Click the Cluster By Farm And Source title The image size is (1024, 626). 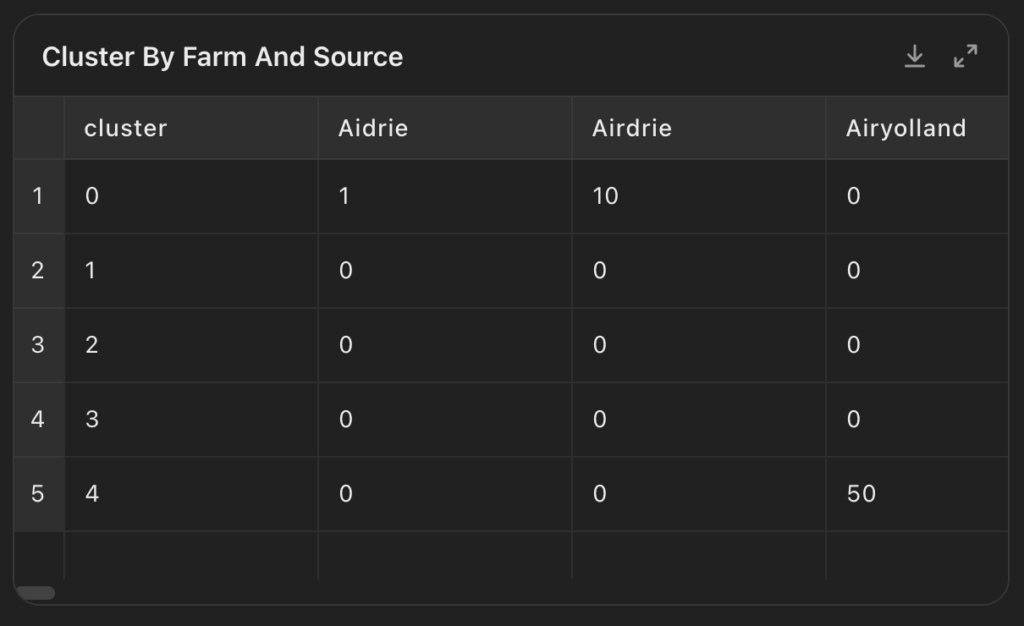(x=223, y=57)
